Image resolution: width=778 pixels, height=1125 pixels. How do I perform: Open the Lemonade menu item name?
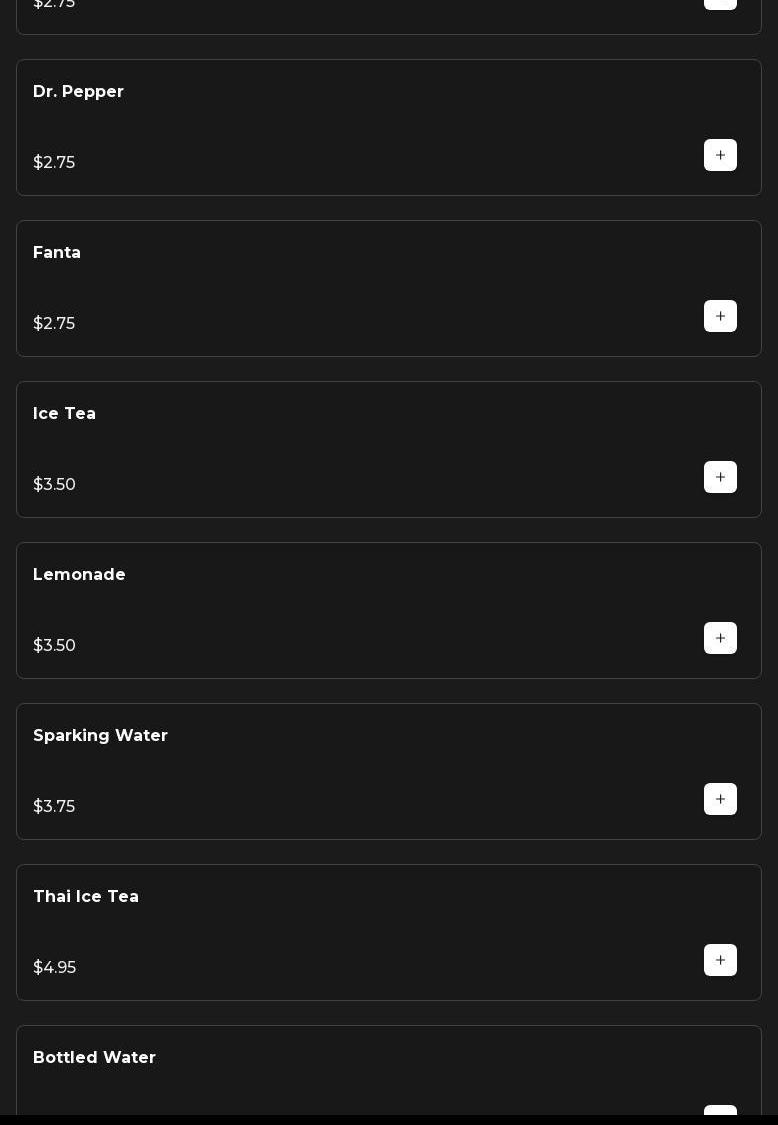pos(79,575)
